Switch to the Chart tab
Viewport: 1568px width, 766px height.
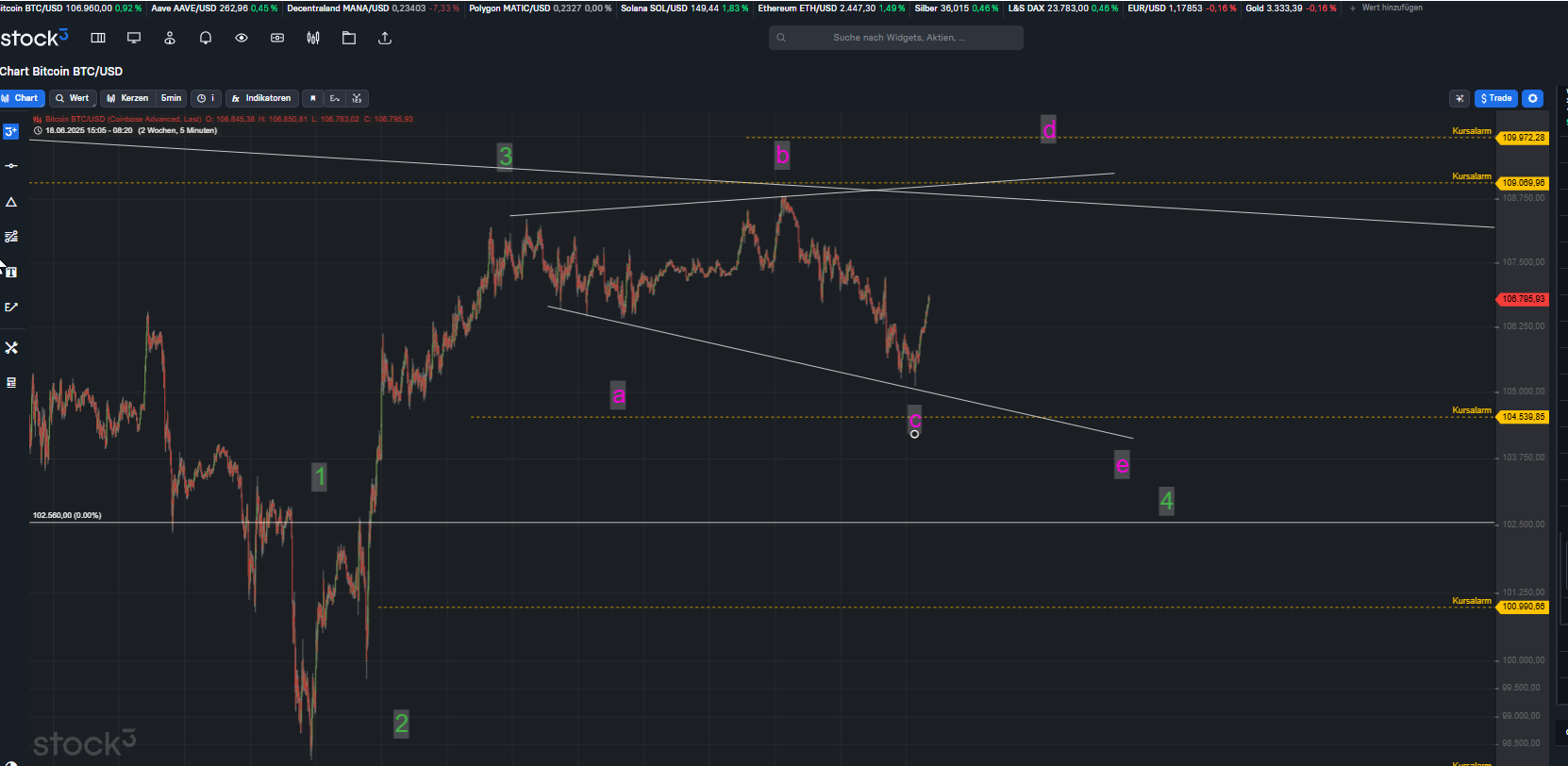[21, 98]
